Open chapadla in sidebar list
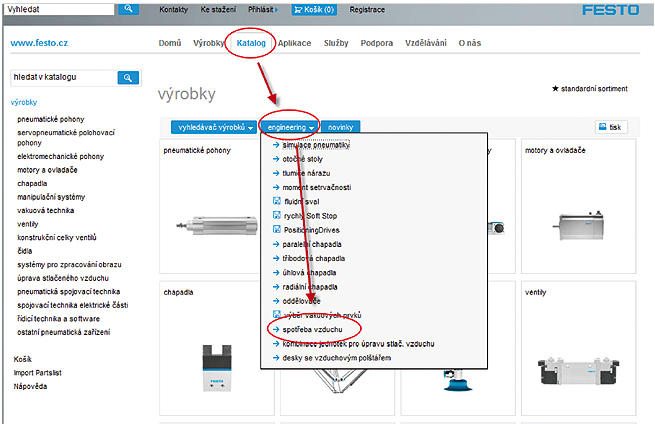655x426 pixels. [x=32, y=184]
